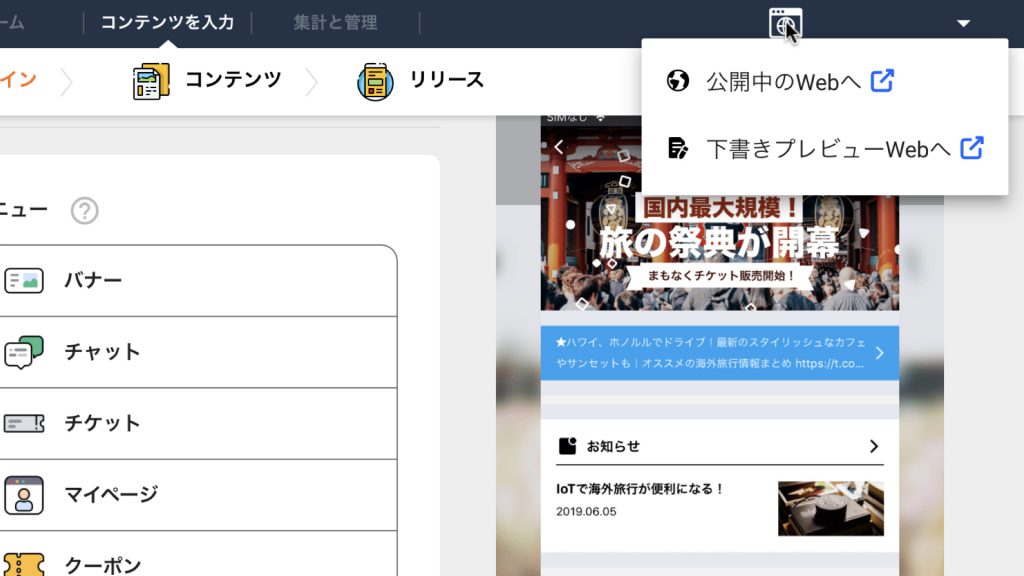
Task: Click external link icon after 下書きプレビューWebへ
Action: pyautogui.click(x=972, y=148)
